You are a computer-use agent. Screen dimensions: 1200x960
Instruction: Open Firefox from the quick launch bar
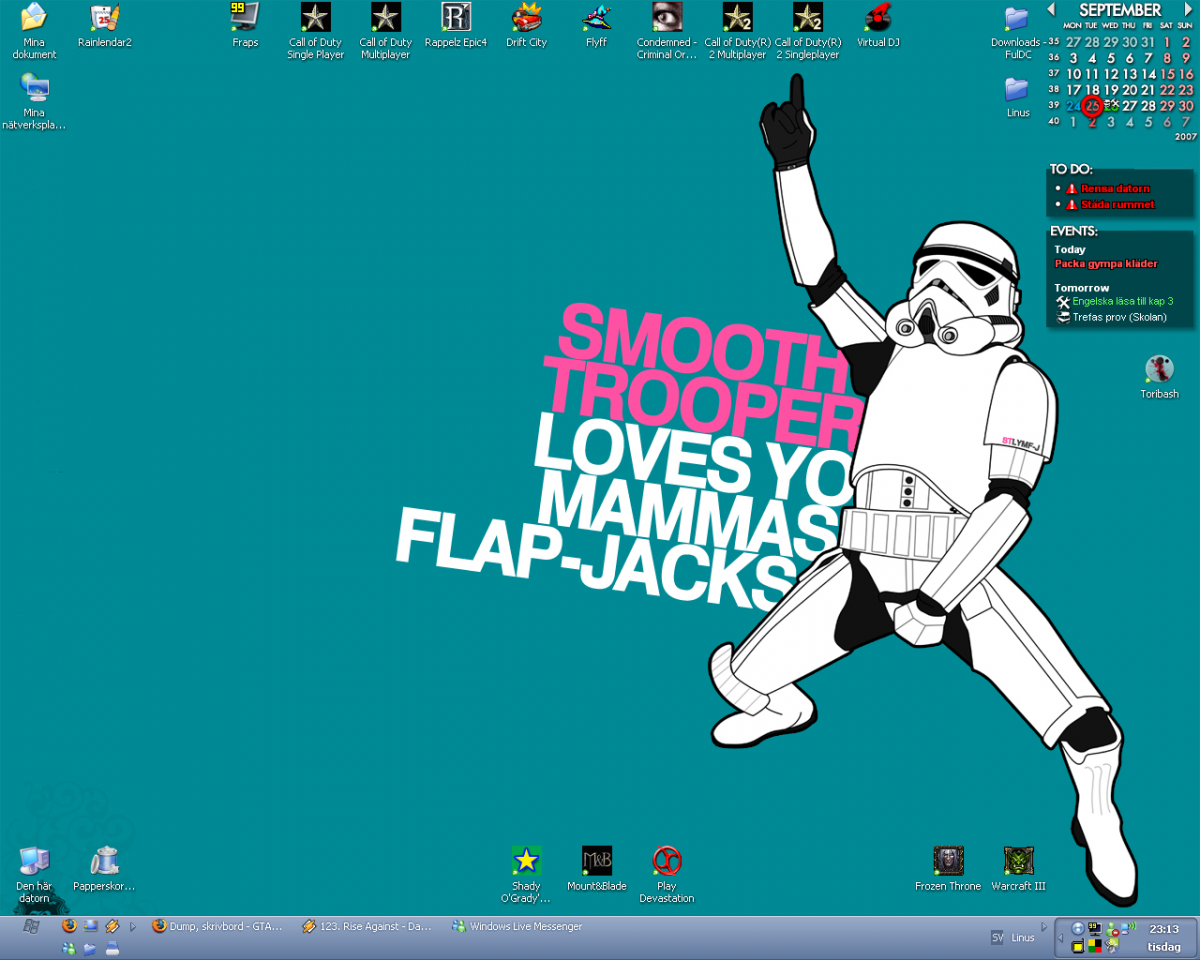(x=69, y=926)
